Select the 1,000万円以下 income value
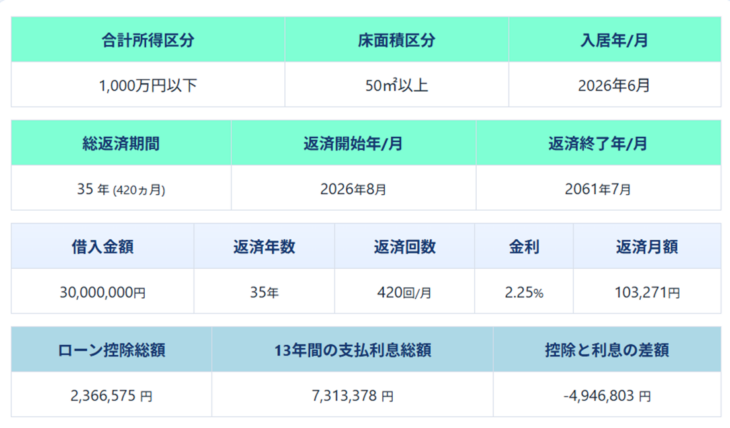This screenshot has width=730, height=428. coord(148,85)
